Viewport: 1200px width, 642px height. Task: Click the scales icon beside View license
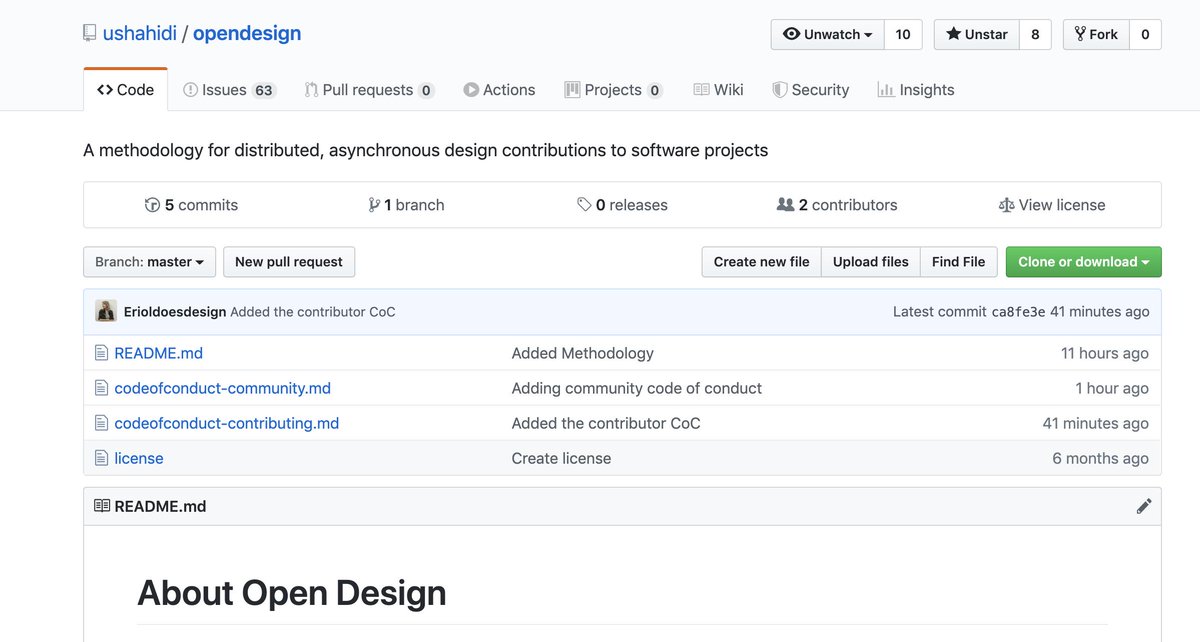point(1006,205)
